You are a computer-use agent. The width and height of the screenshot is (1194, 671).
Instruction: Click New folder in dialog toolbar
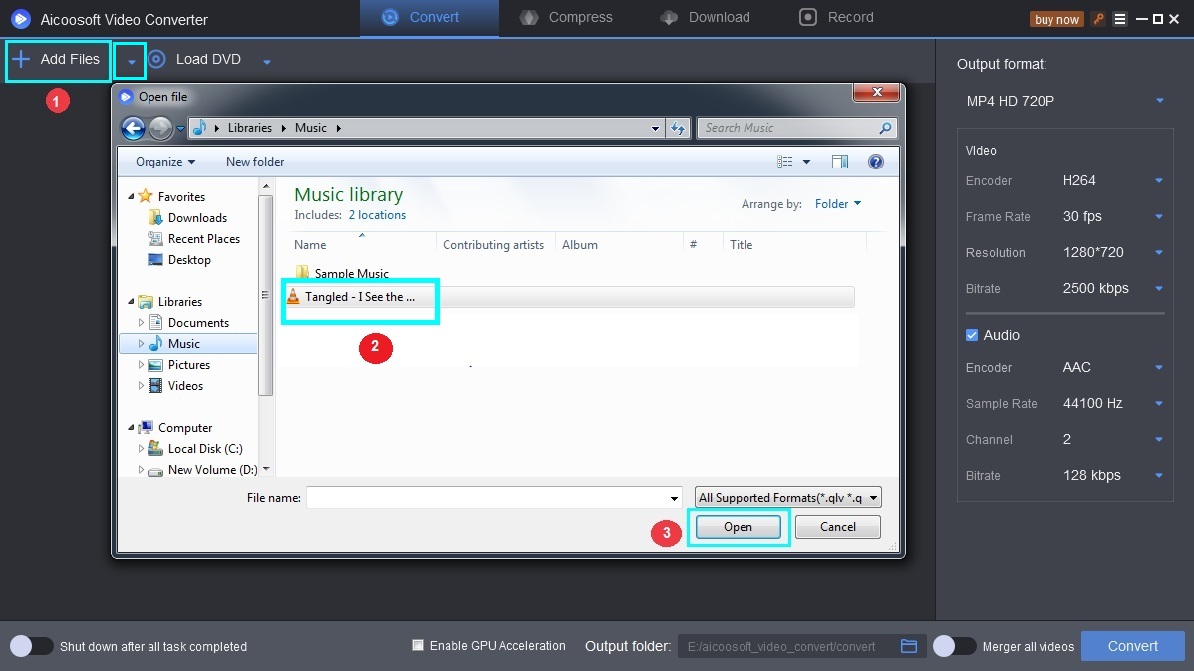(255, 161)
